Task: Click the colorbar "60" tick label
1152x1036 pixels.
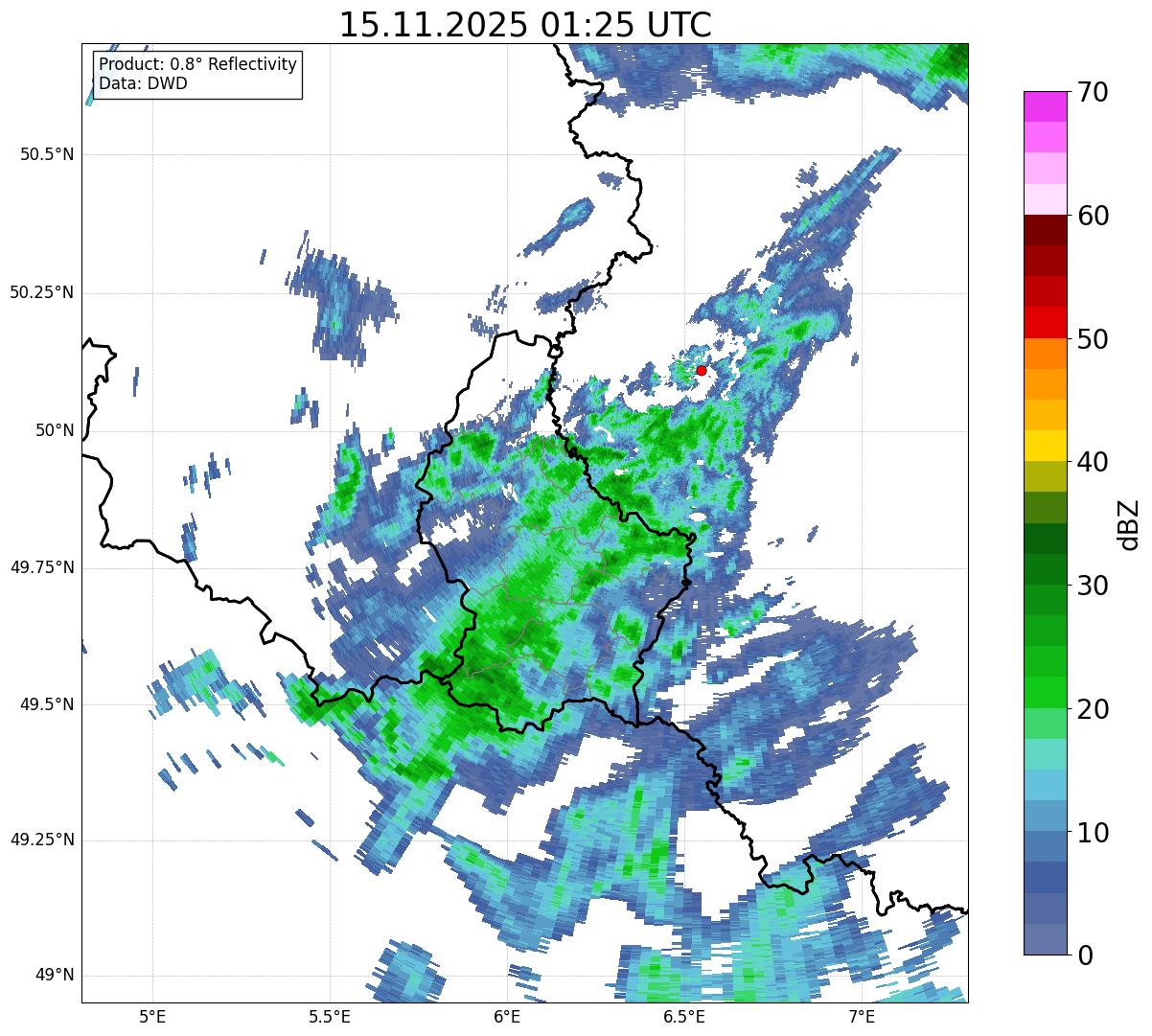Action: (1093, 216)
